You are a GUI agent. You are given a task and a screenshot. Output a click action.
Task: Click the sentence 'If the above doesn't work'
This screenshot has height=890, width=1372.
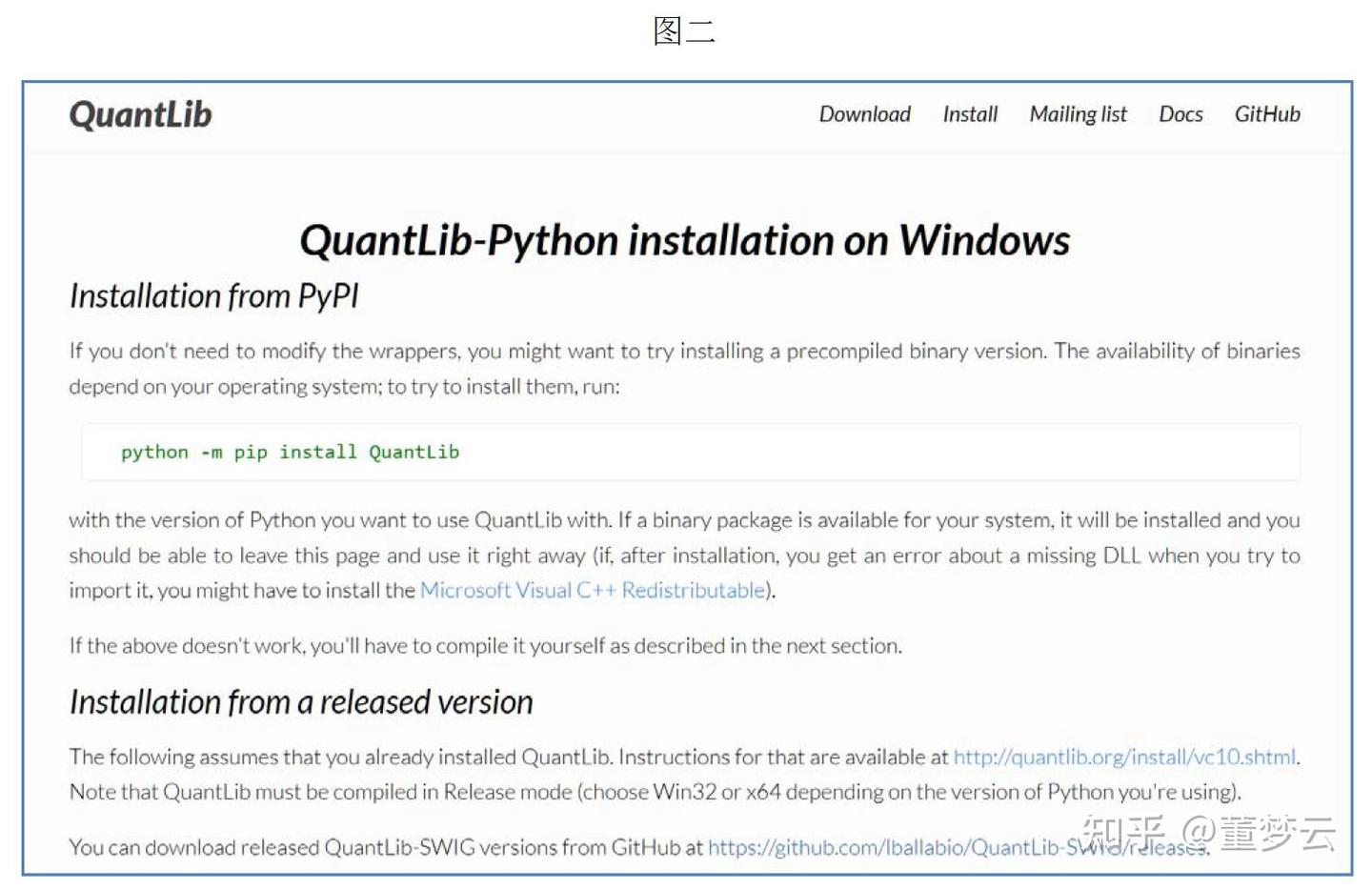[x=485, y=646]
